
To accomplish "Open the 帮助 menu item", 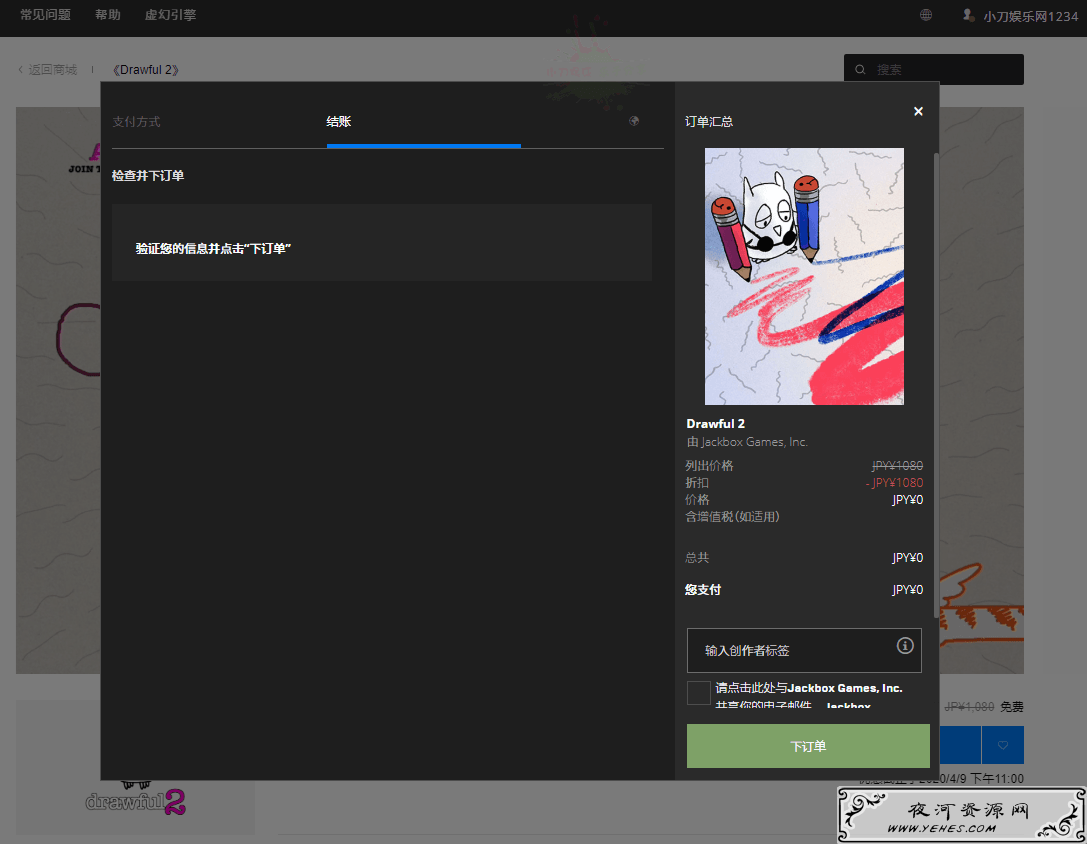I will point(107,15).
